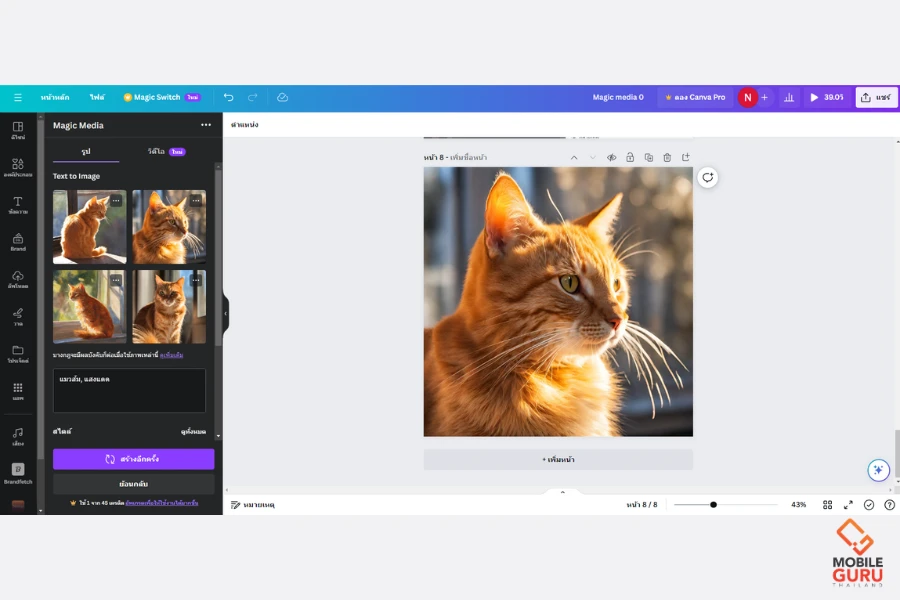900x600 pixels.
Task: Click the แชร์ share button
Action: click(876, 97)
